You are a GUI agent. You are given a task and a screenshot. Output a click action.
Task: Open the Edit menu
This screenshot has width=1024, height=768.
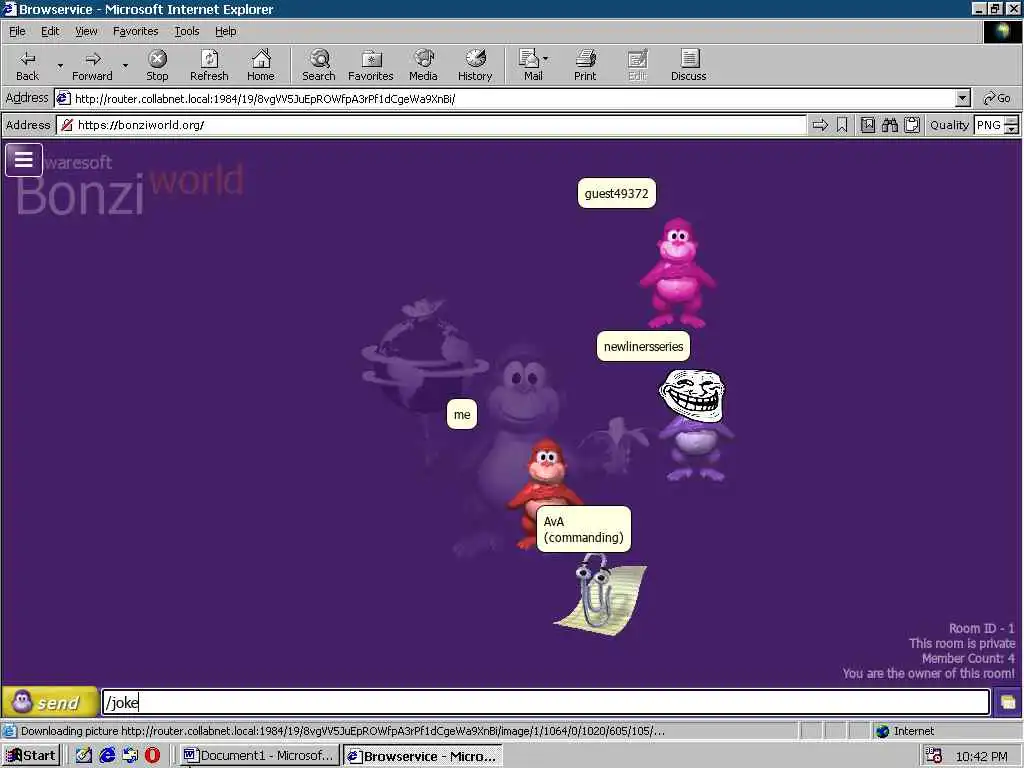[x=50, y=31]
